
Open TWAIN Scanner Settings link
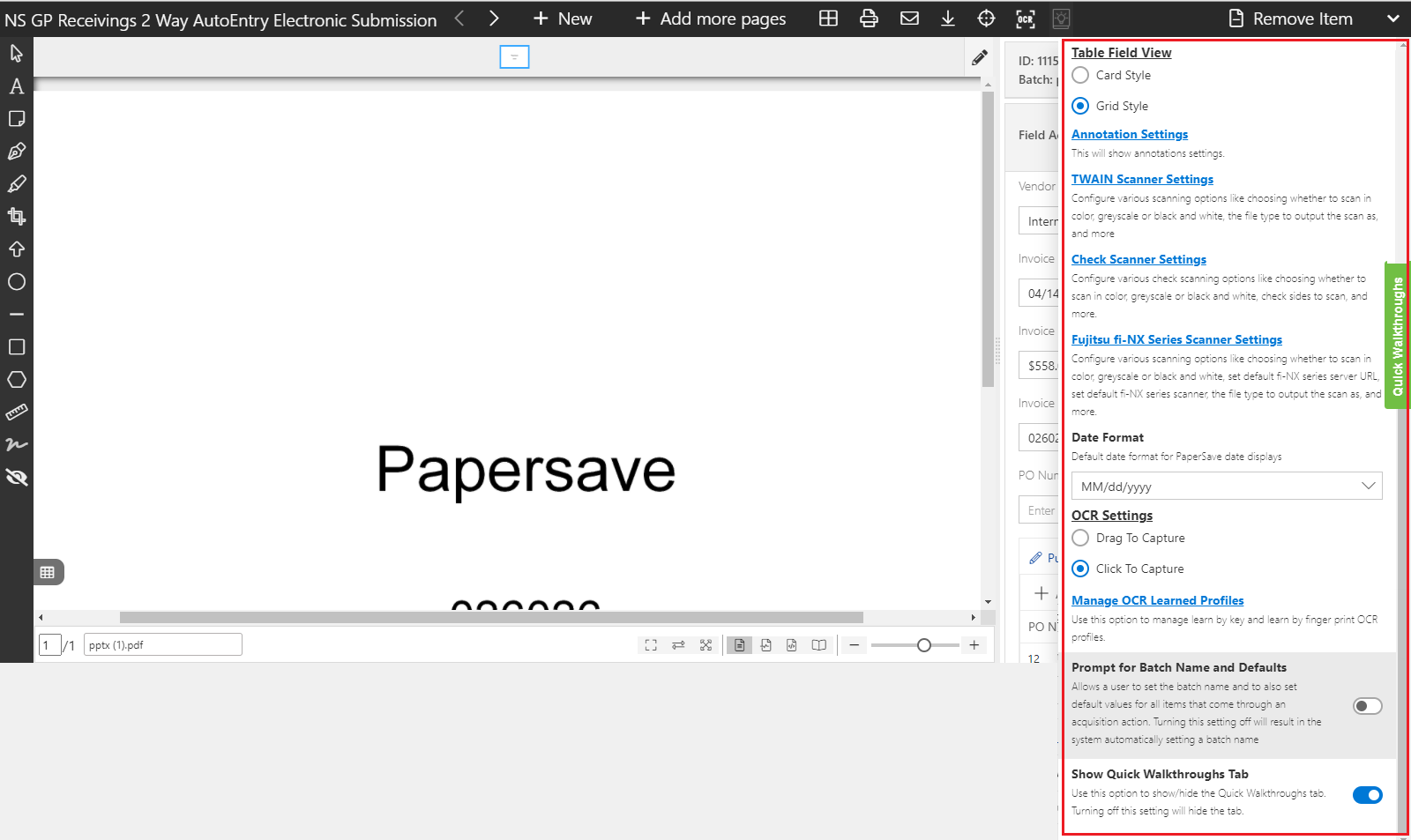pos(1142,179)
